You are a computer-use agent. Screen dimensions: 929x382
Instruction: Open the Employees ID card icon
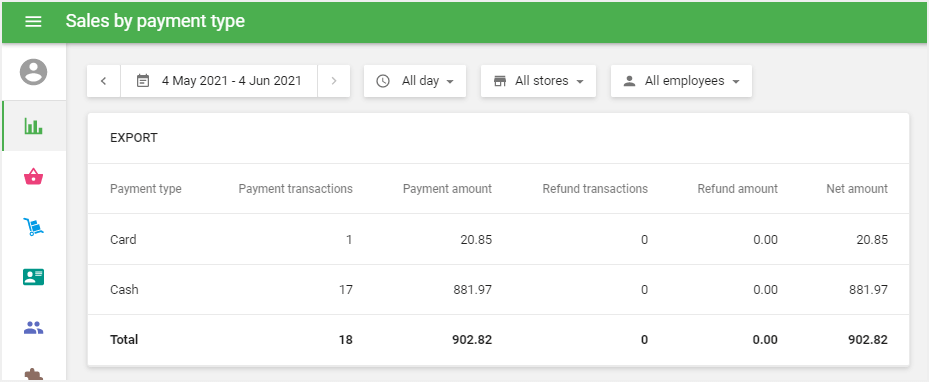(33, 277)
